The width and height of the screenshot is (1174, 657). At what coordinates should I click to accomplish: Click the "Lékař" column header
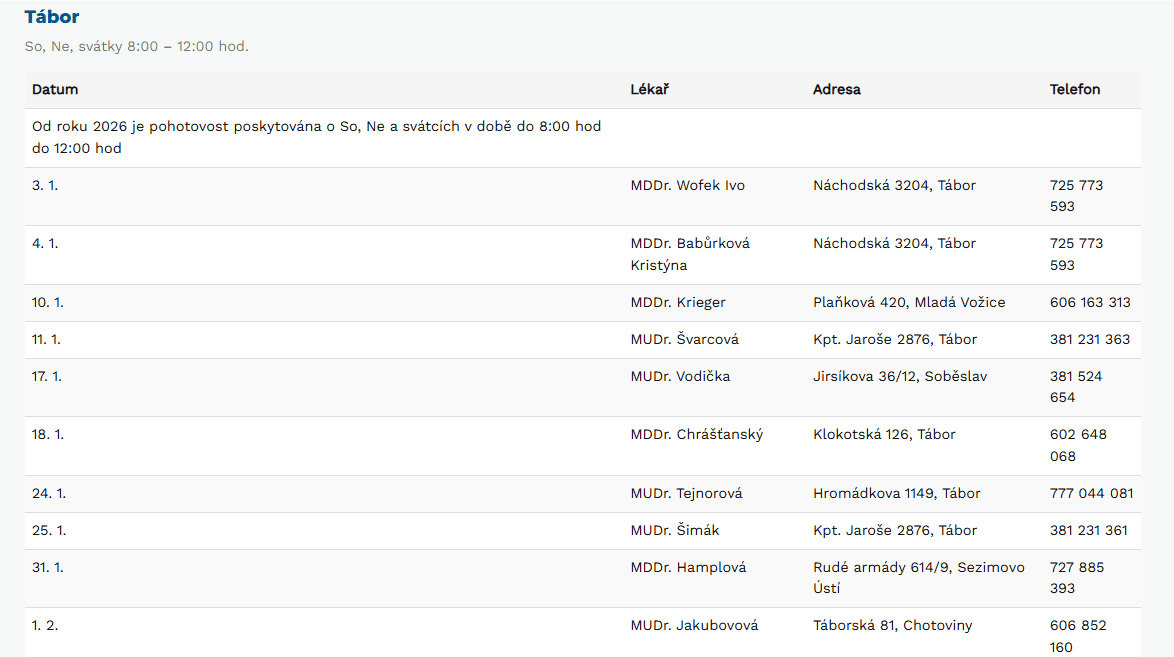tap(649, 89)
